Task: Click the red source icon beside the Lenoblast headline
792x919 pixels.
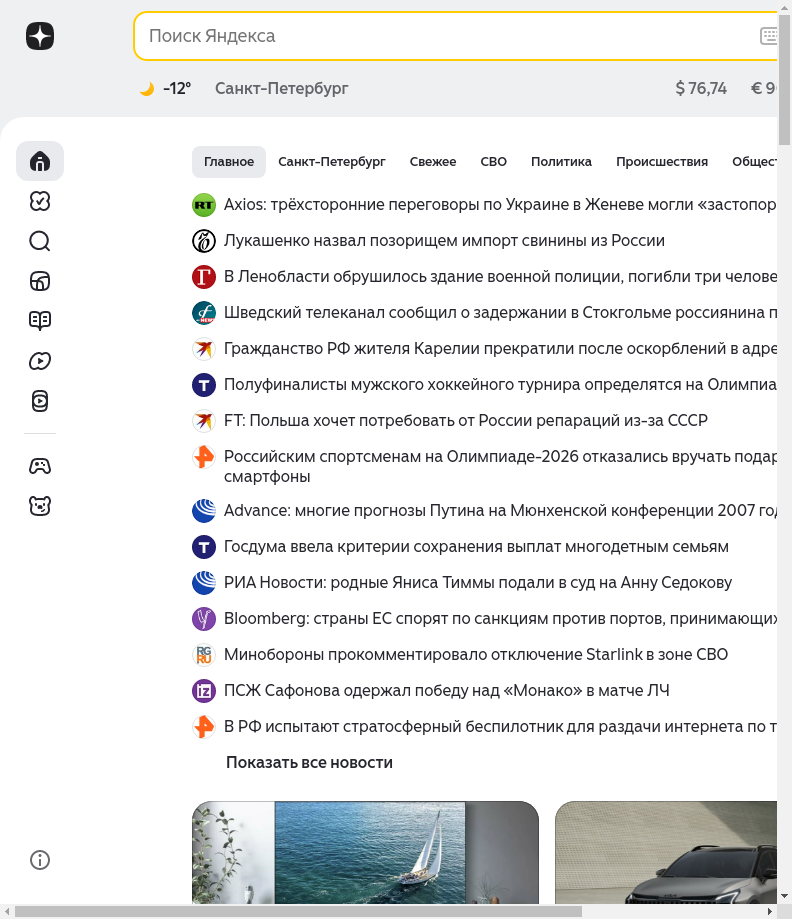Action: [x=204, y=277]
